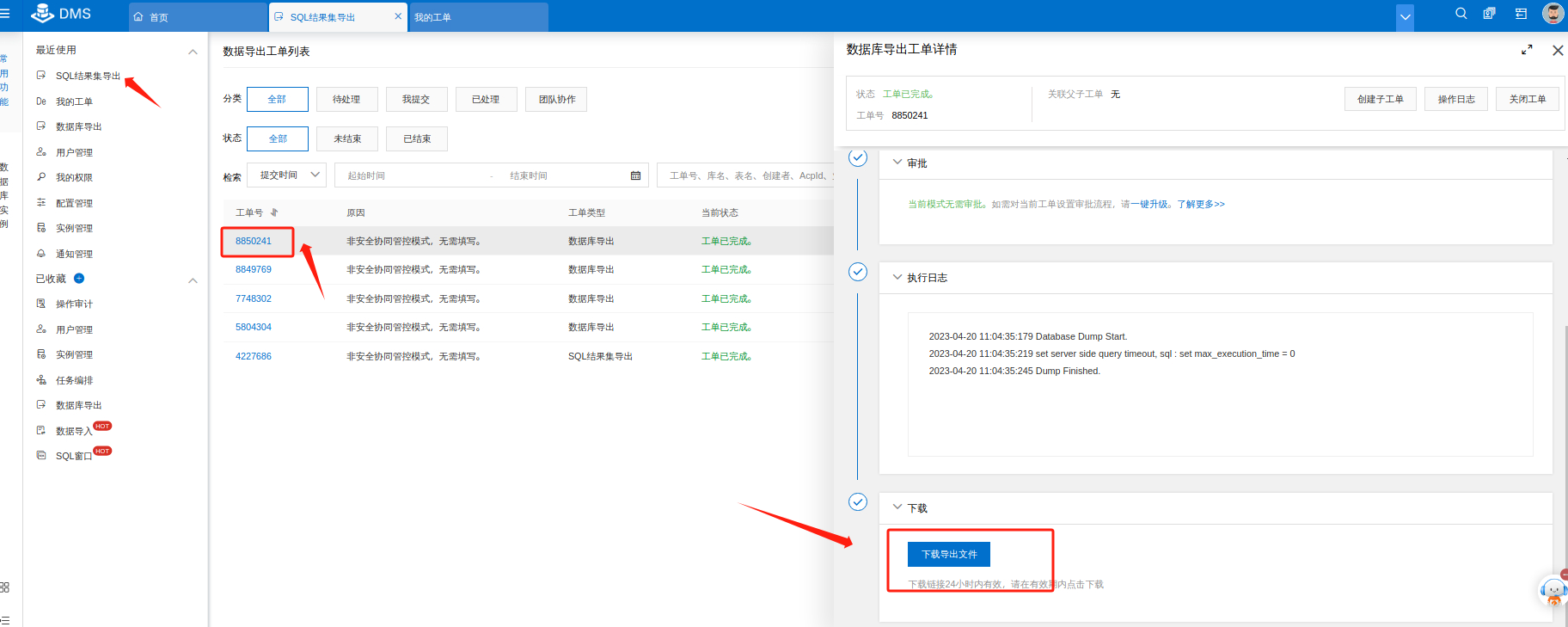Click the 了解更多>> link
1568x627 pixels.
tap(1201, 205)
